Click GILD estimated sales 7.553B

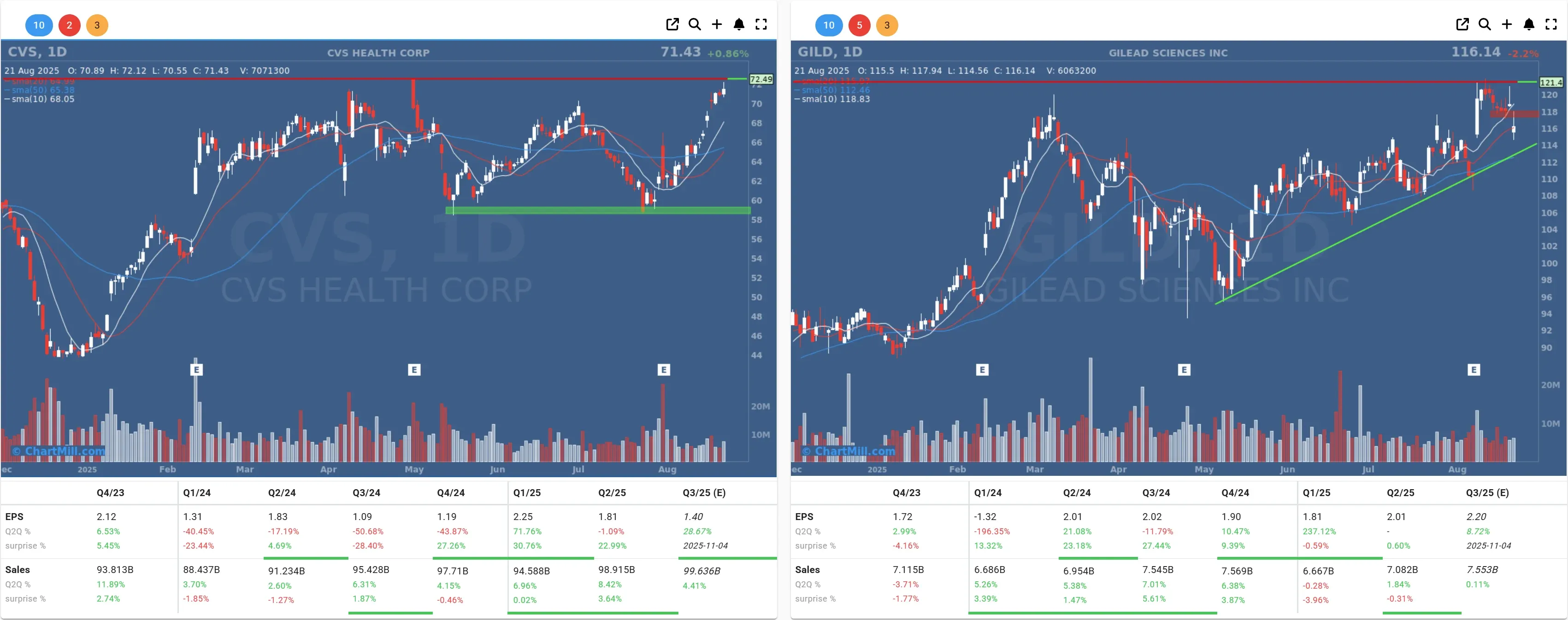tap(1481, 569)
